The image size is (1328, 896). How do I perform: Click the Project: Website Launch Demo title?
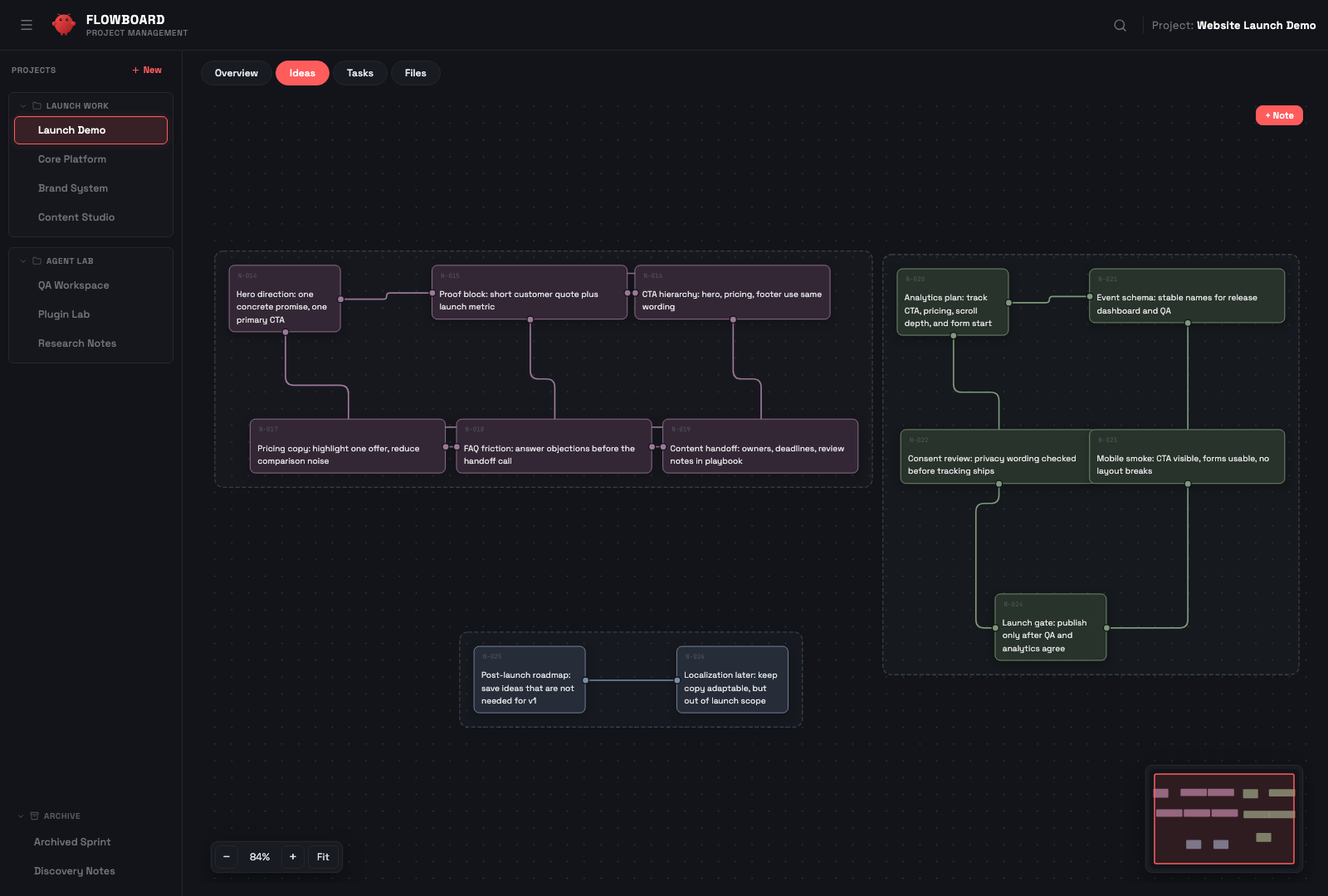tap(1233, 25)
